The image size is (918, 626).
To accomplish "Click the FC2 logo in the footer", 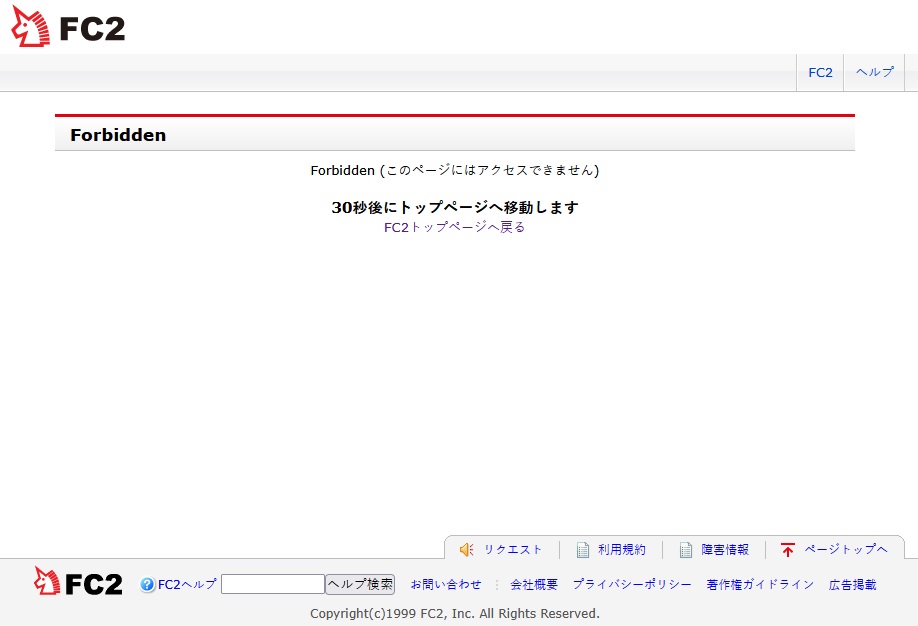I will pyautogui.click(x=78, y=581).
